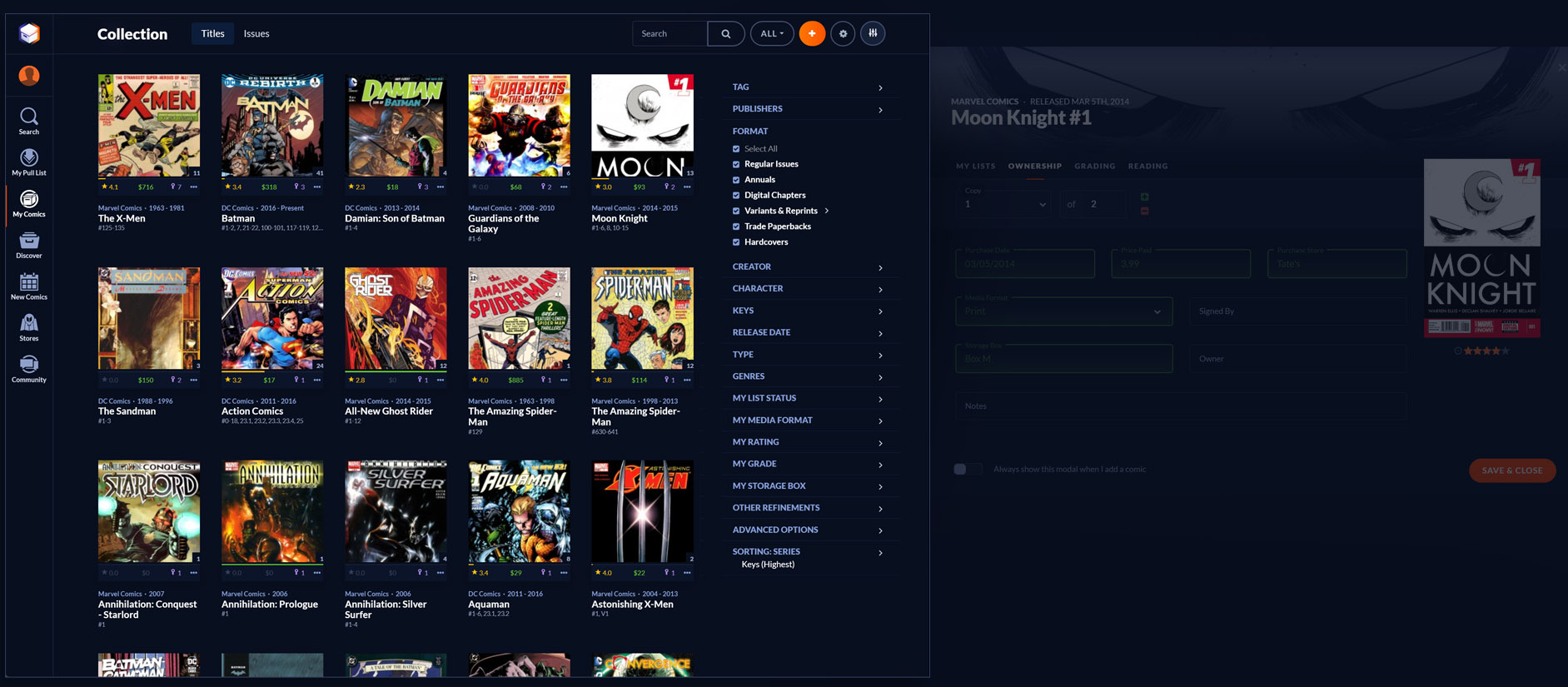
Task: Toggle the filter sliders icon
Action: (873, 33)
